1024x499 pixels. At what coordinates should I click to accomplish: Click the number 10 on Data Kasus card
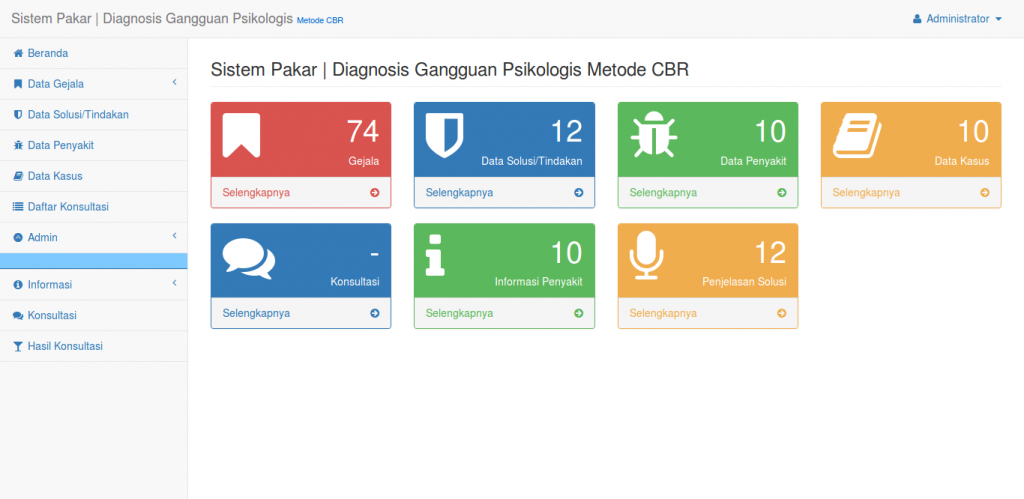(973, 132)
